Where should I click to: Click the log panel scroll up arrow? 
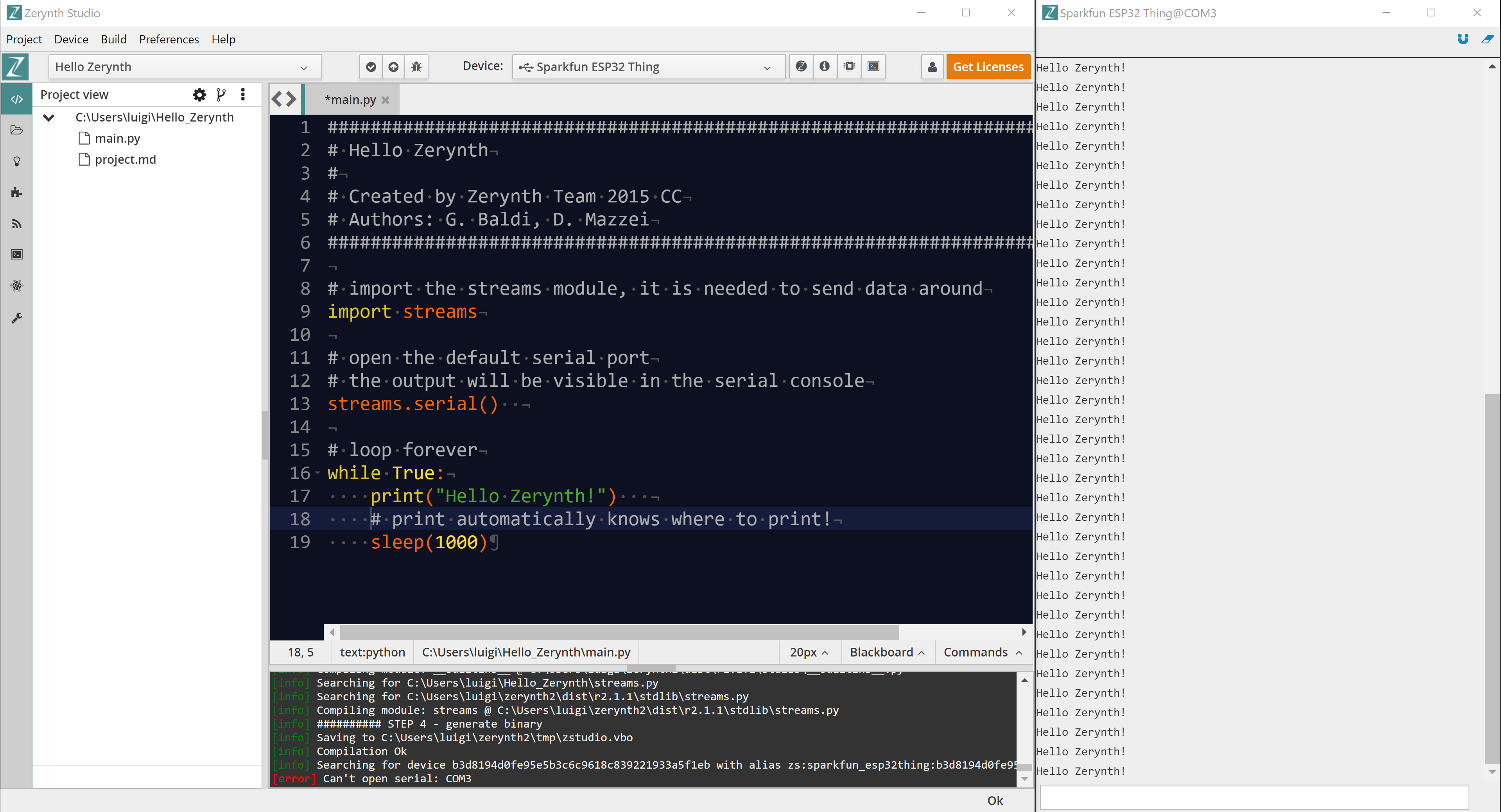(1024, 680)
